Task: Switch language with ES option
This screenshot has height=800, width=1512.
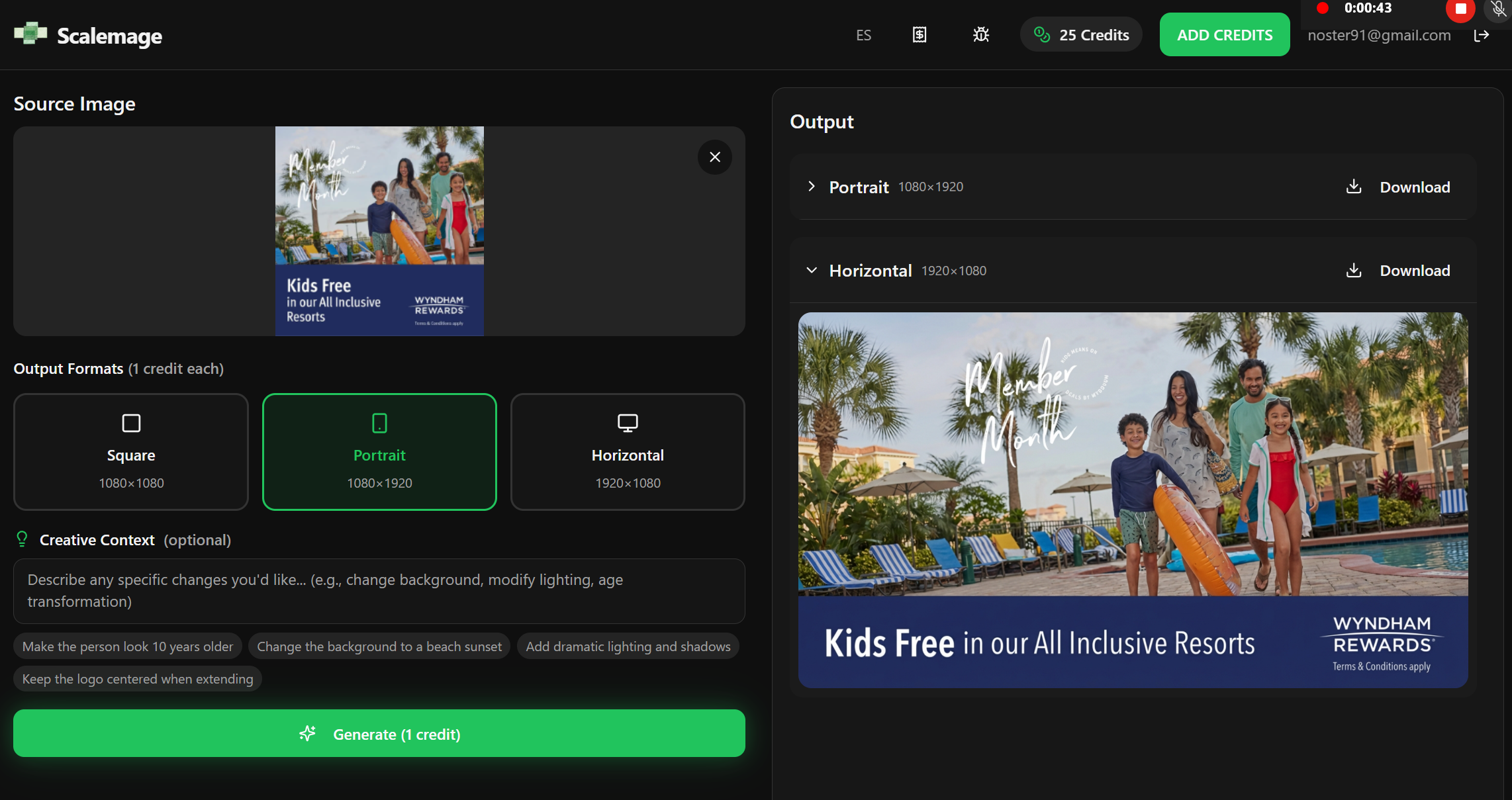Action: pyautogui.click(x=863, y=35)
